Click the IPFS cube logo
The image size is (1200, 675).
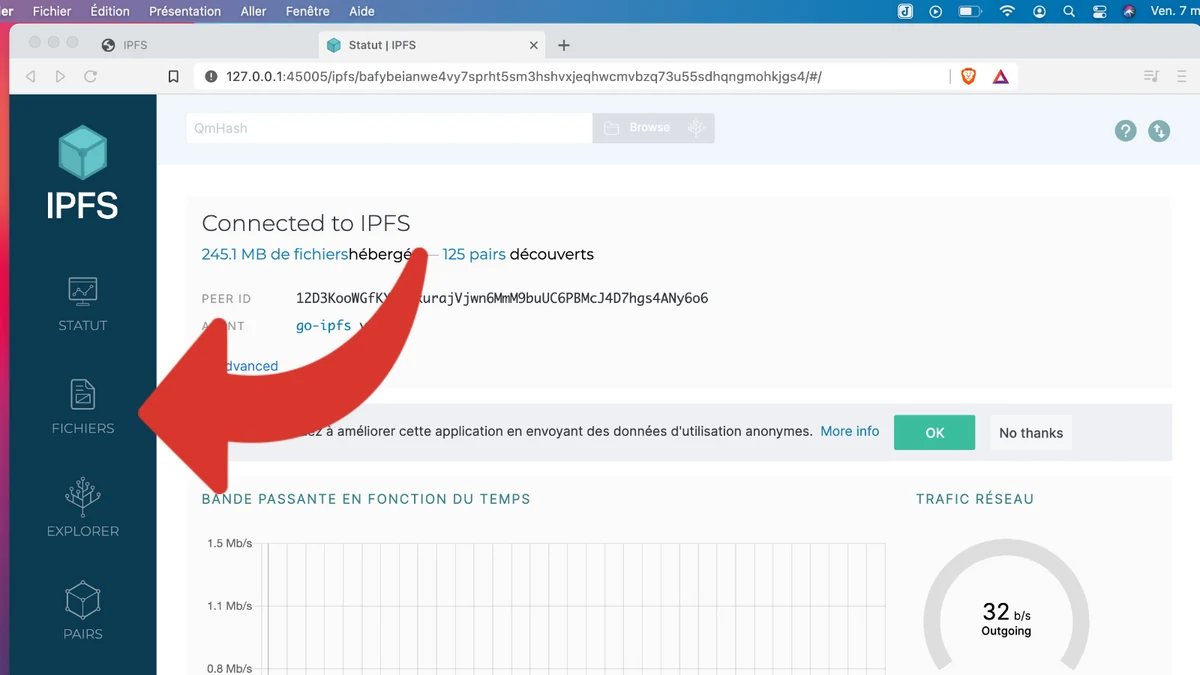point(82,152)
